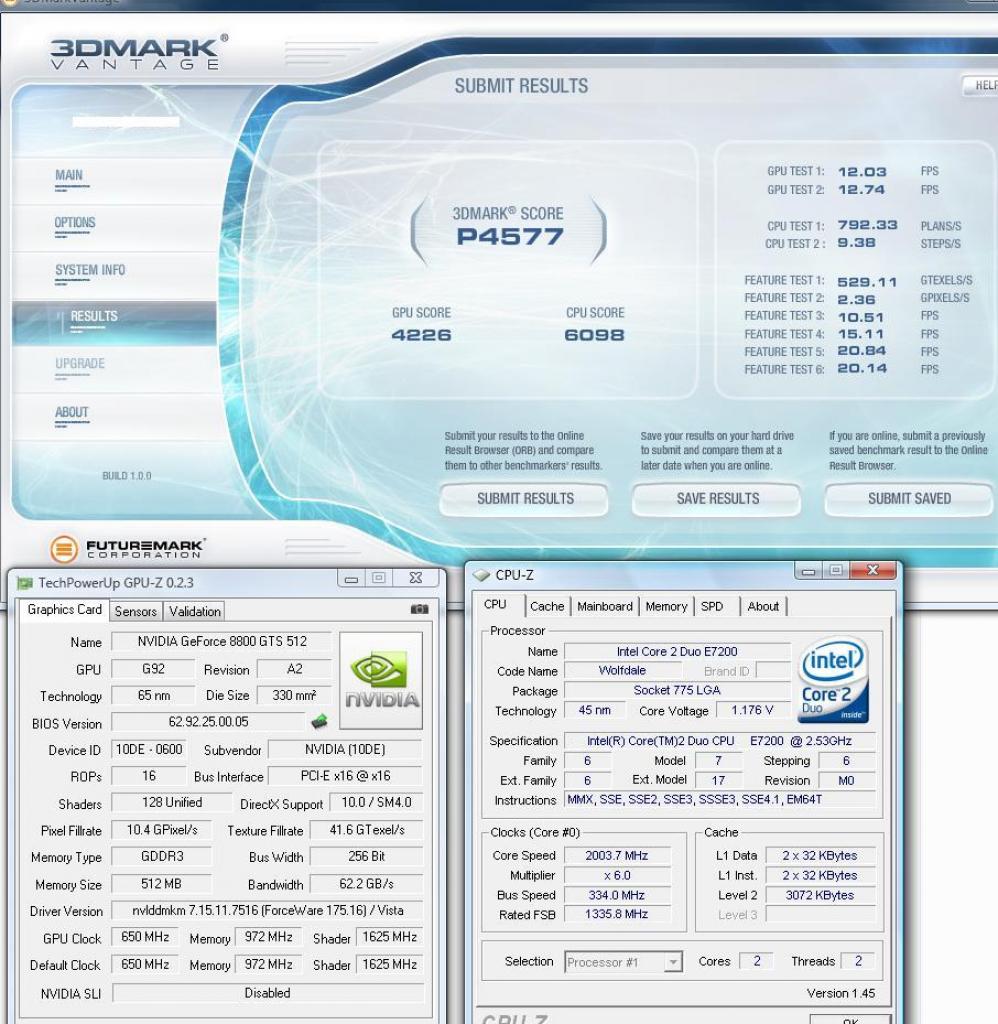Click the GPU-Z title bar app icon
This screenshot has width=998, height=1024.
[25, 583]
